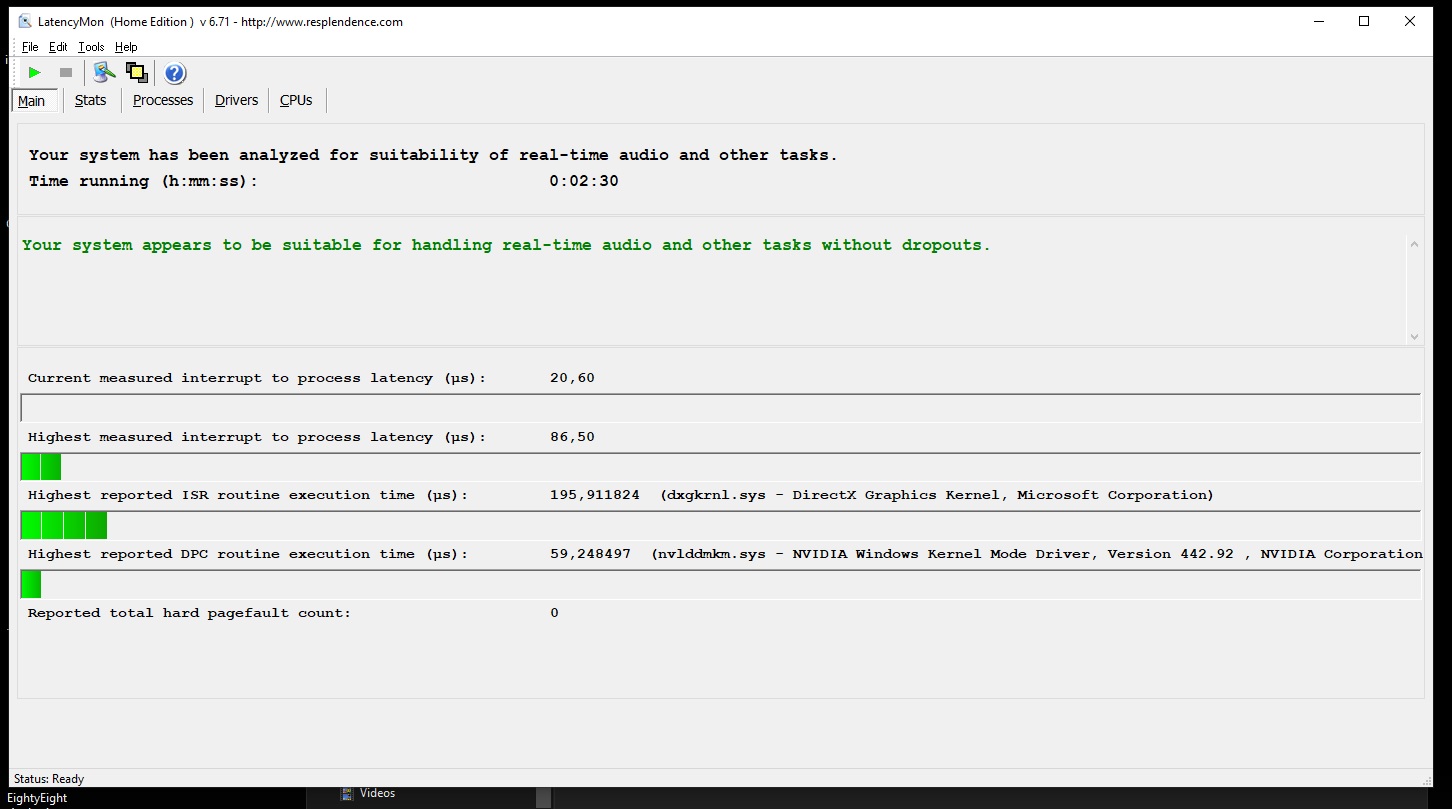Click the highest ISR execution time bar
The height and width of the screenshot is (809, 1452).
[720, 525]
